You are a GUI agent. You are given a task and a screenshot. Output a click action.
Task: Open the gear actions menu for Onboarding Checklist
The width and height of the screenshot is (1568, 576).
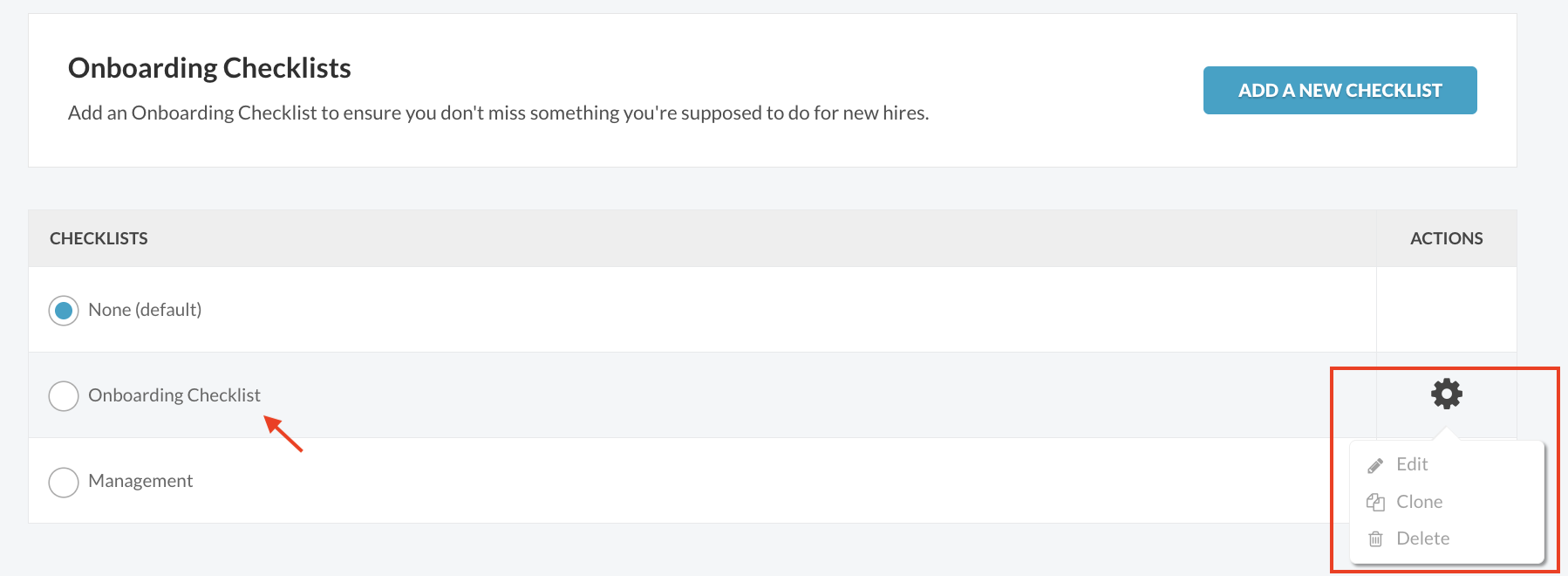(1447, 394)
